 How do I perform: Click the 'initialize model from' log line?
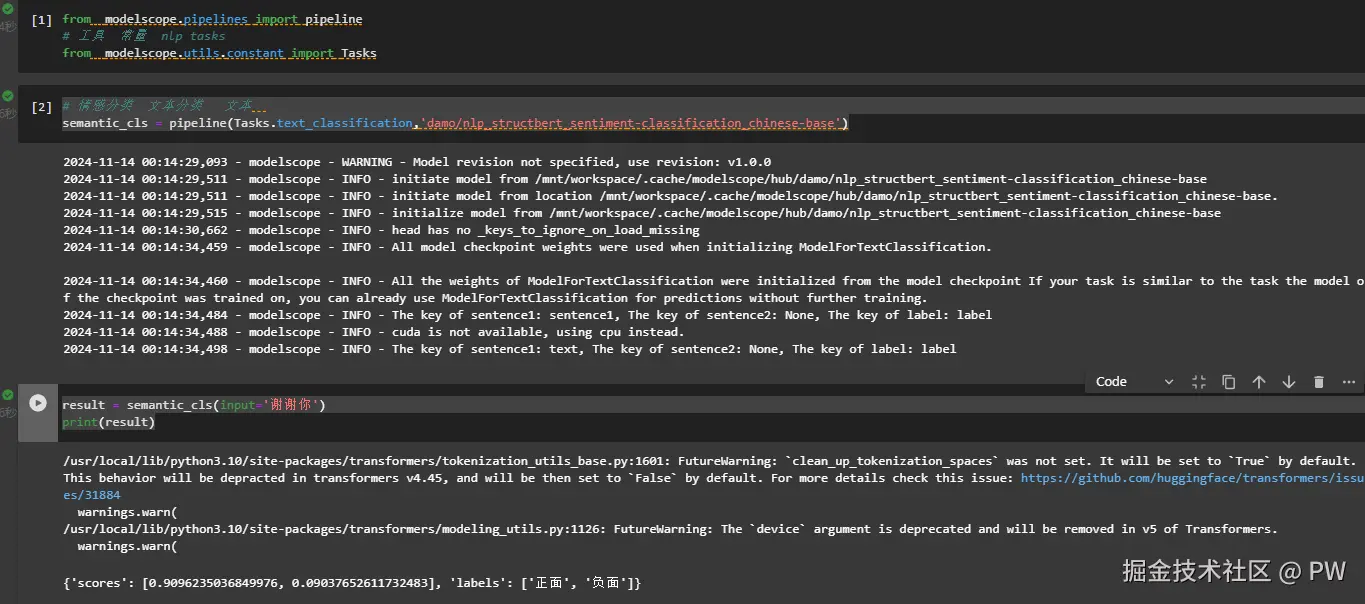pyautogui.click(x=642, y=213)
